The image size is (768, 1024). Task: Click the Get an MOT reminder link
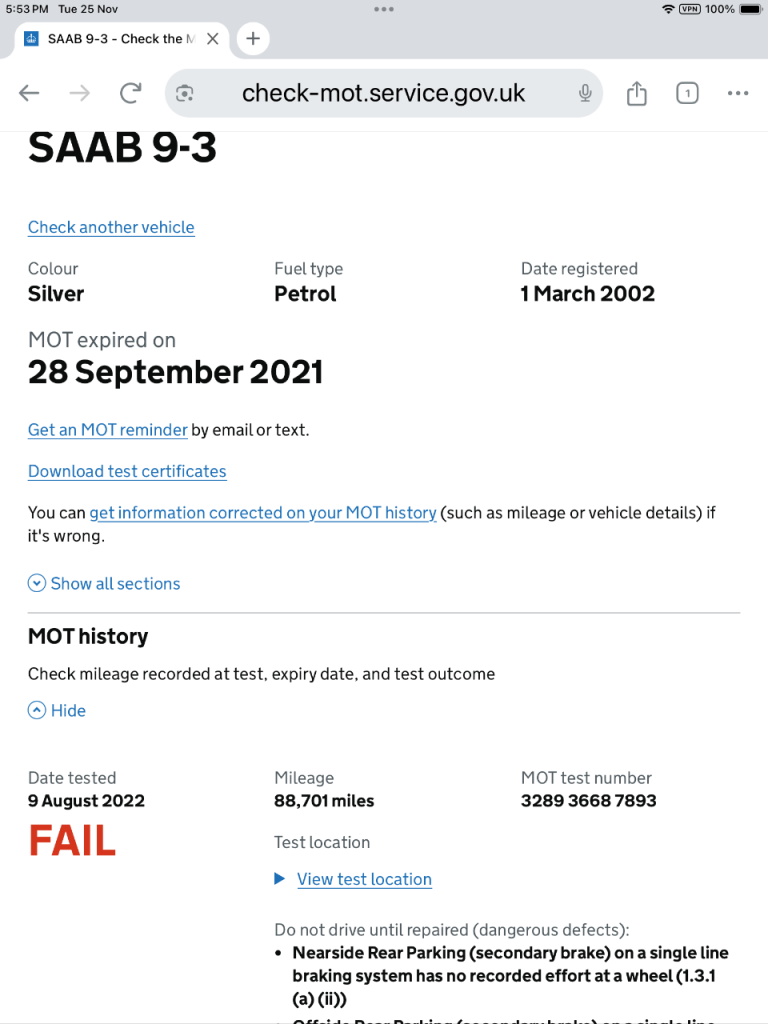pos(107,430)
